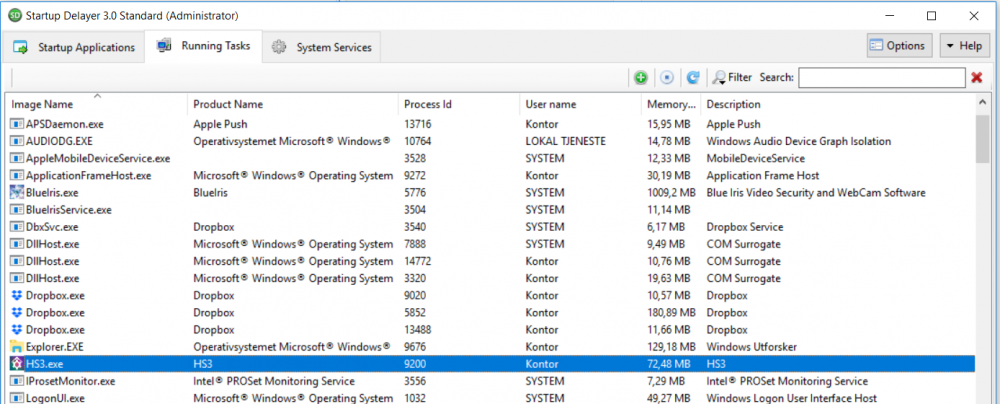
Task: Click the first Dropbox.exe icon
Action: [17, 295]
